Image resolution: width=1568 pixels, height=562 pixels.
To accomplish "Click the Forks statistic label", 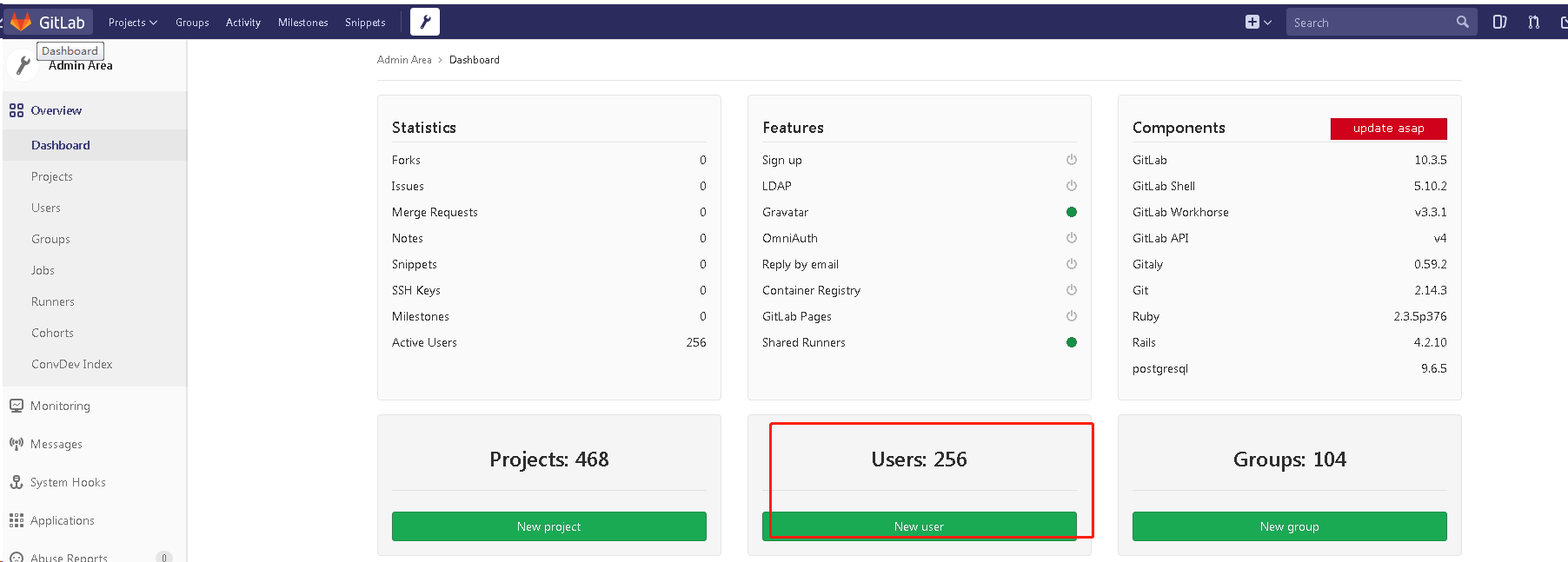I will 406,160.
